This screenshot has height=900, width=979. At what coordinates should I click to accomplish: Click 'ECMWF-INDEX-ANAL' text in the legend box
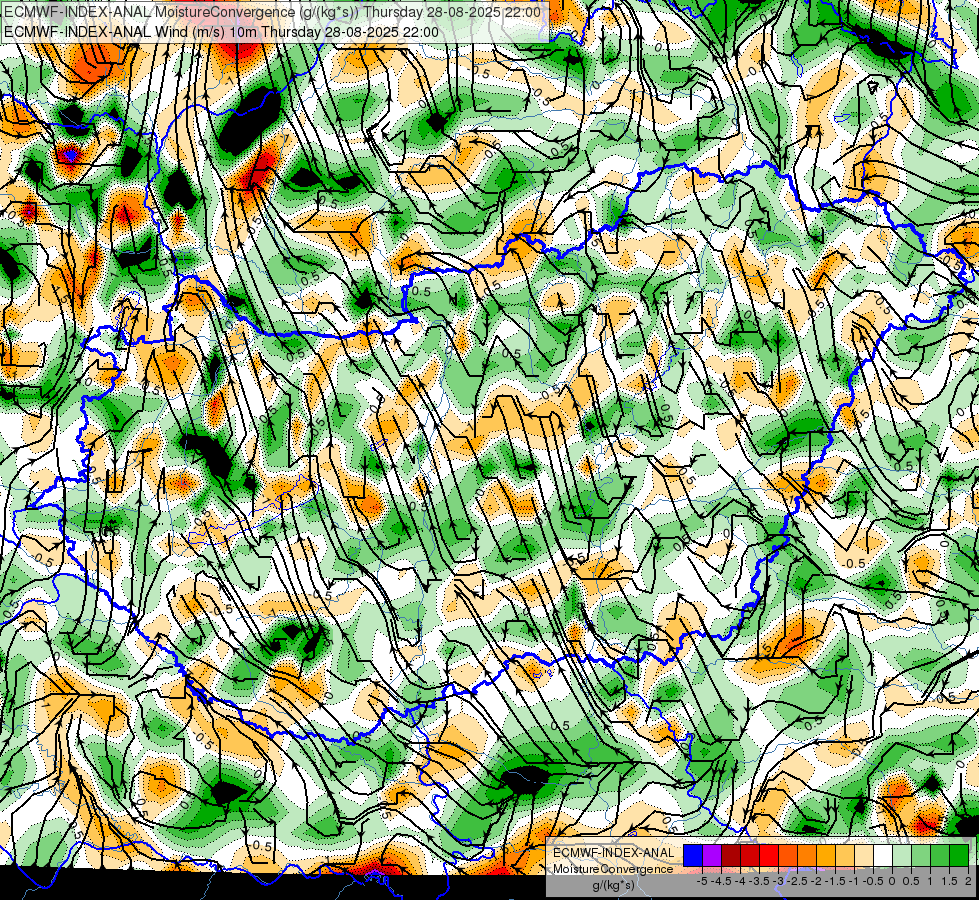614,853
